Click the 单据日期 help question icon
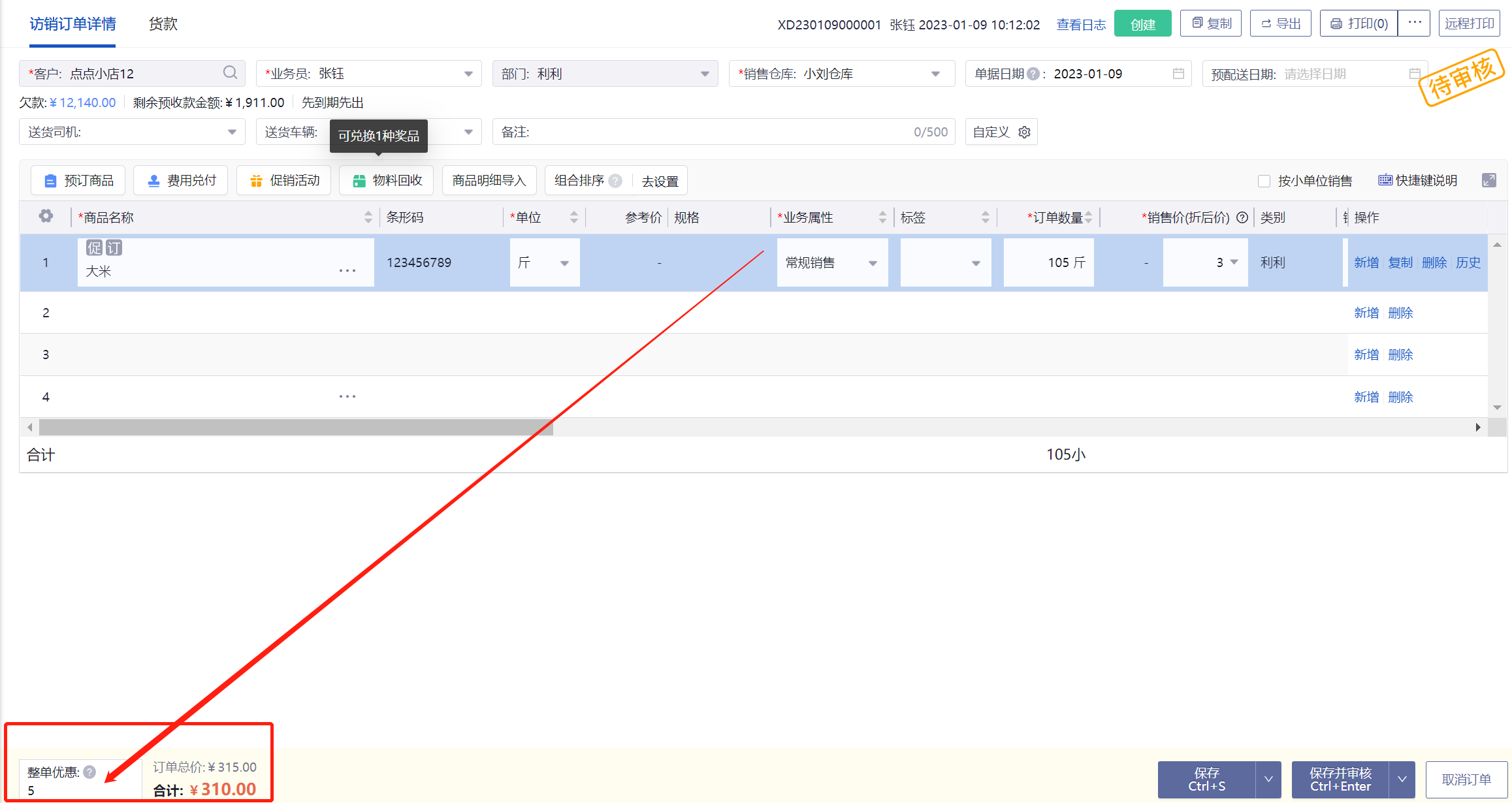The image size is (1512, 803). 1033,74
